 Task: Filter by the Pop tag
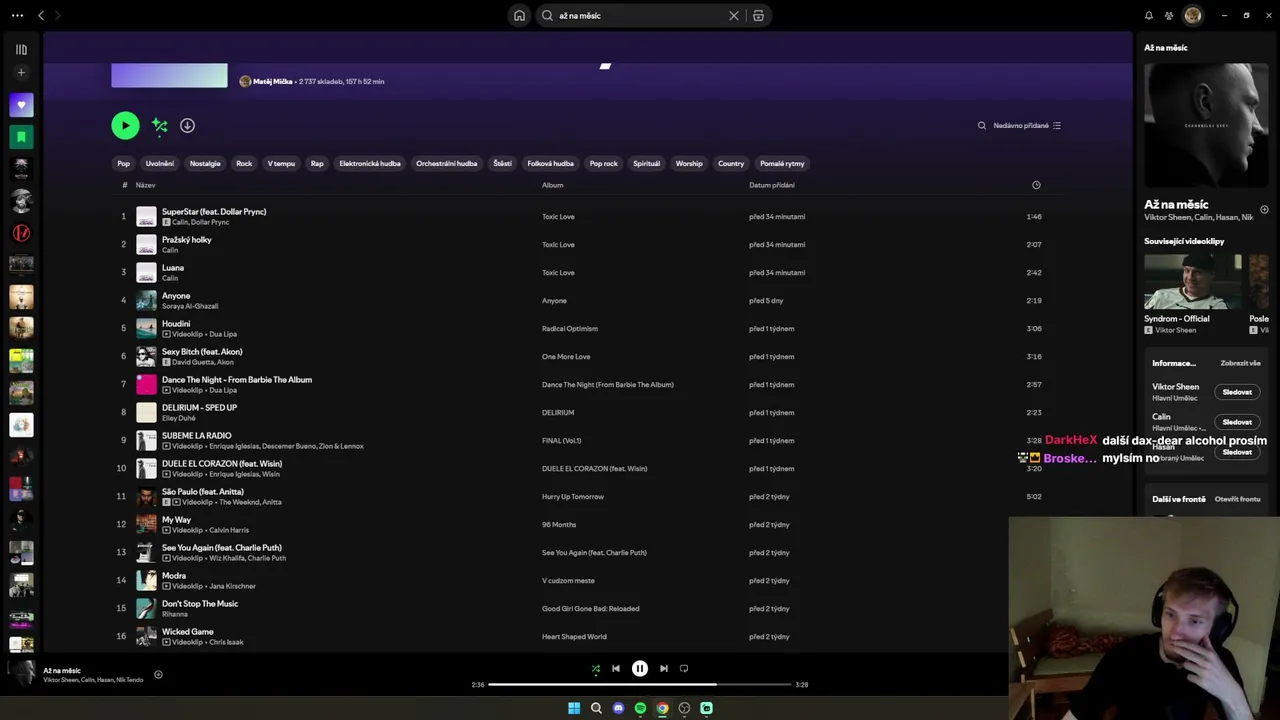coord(124,163)
